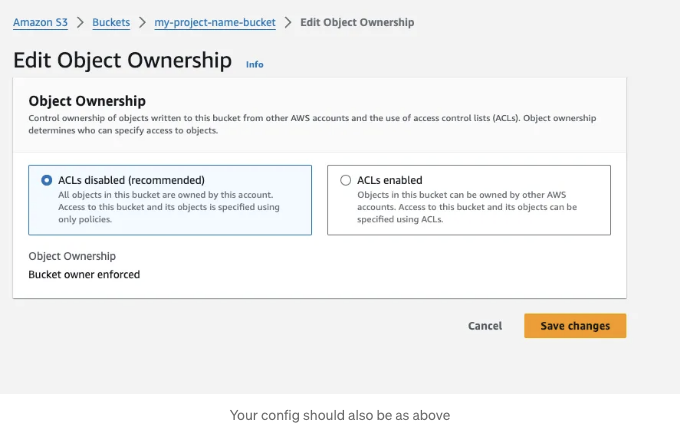Click the Bucket owner enforced value text

coord(84,274)
